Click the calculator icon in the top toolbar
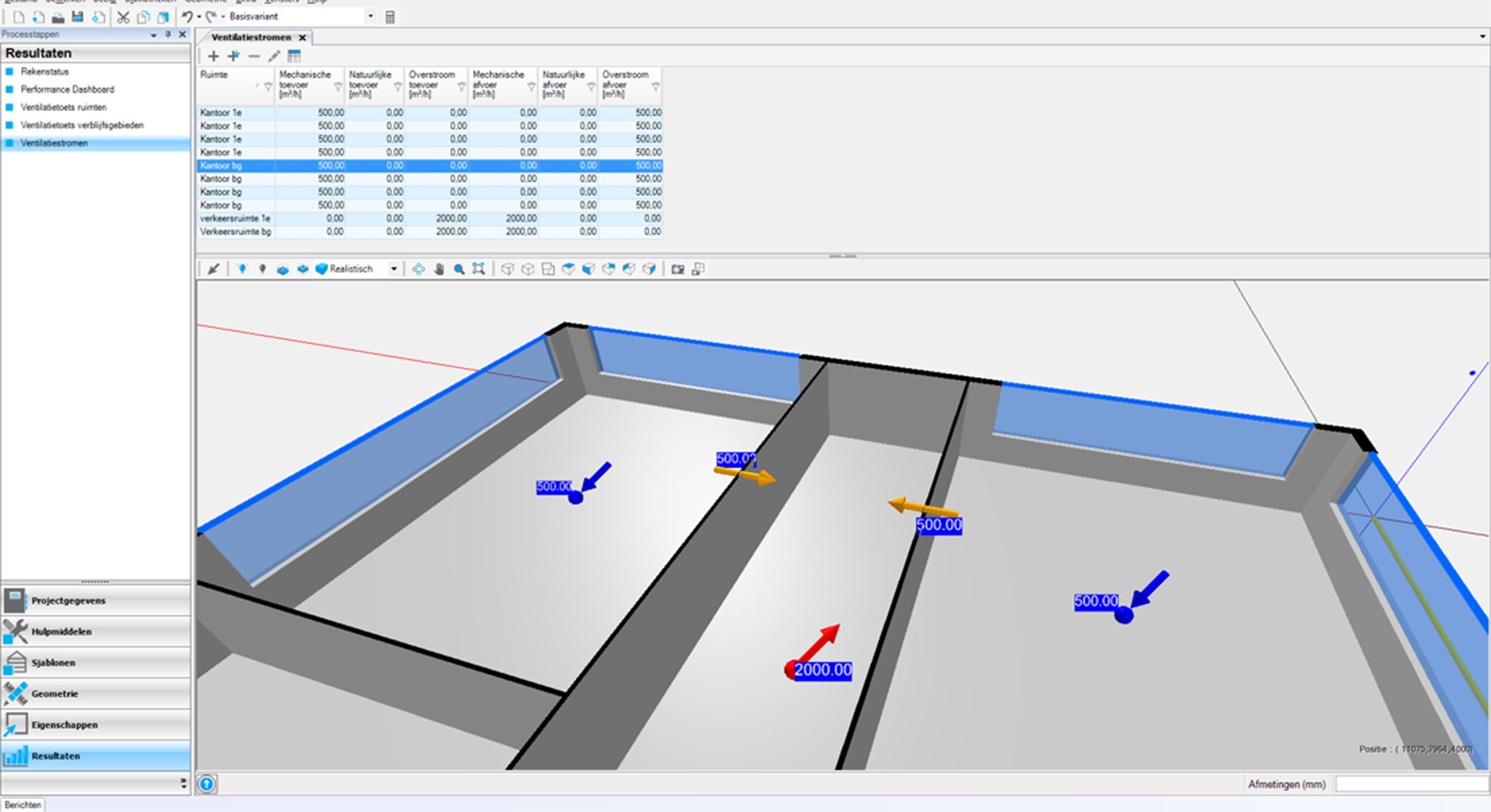This screenshot has height=812, width=1491. point(390,17)
